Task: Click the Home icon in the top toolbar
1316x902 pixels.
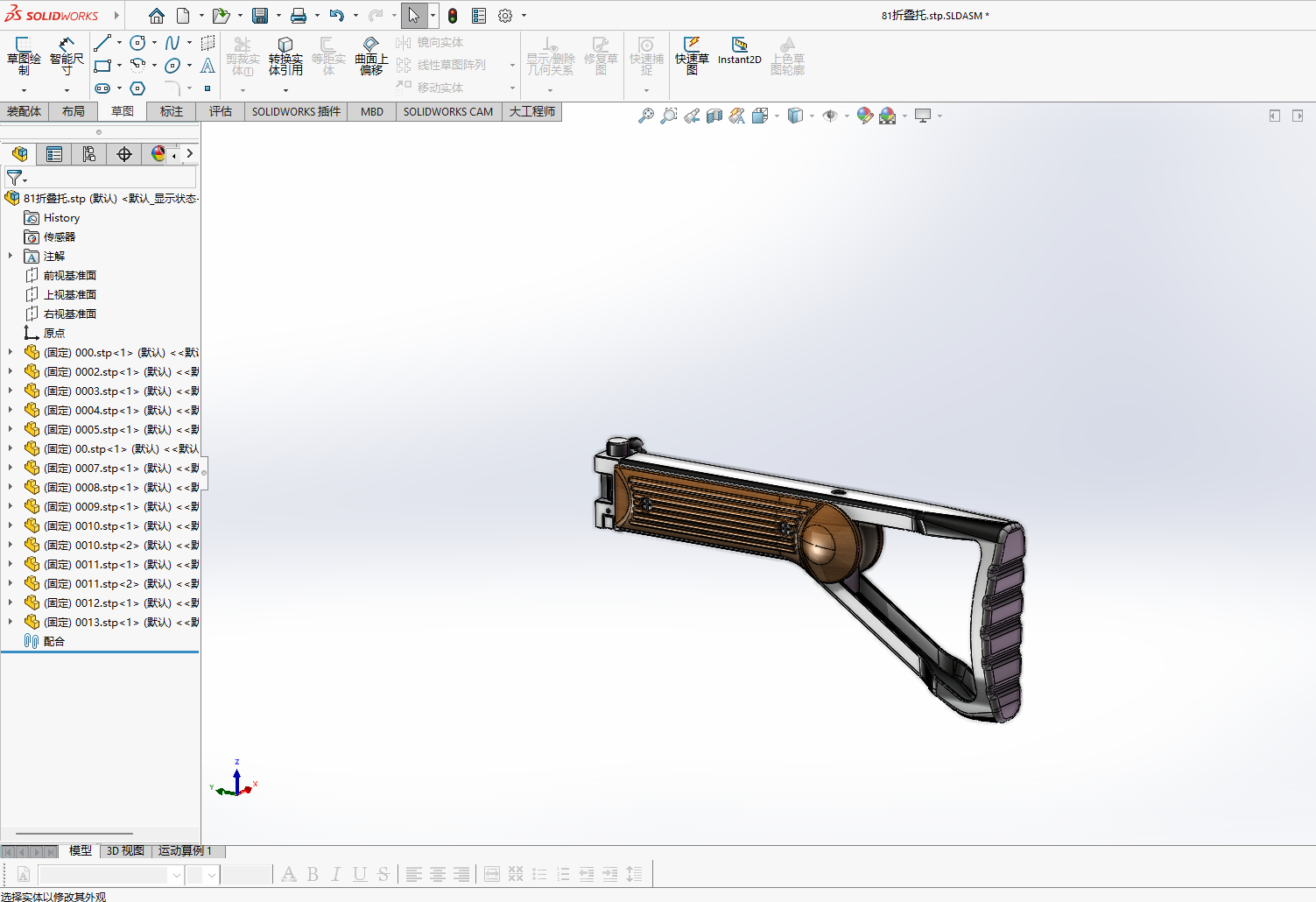Action: [x=157, y=16]
